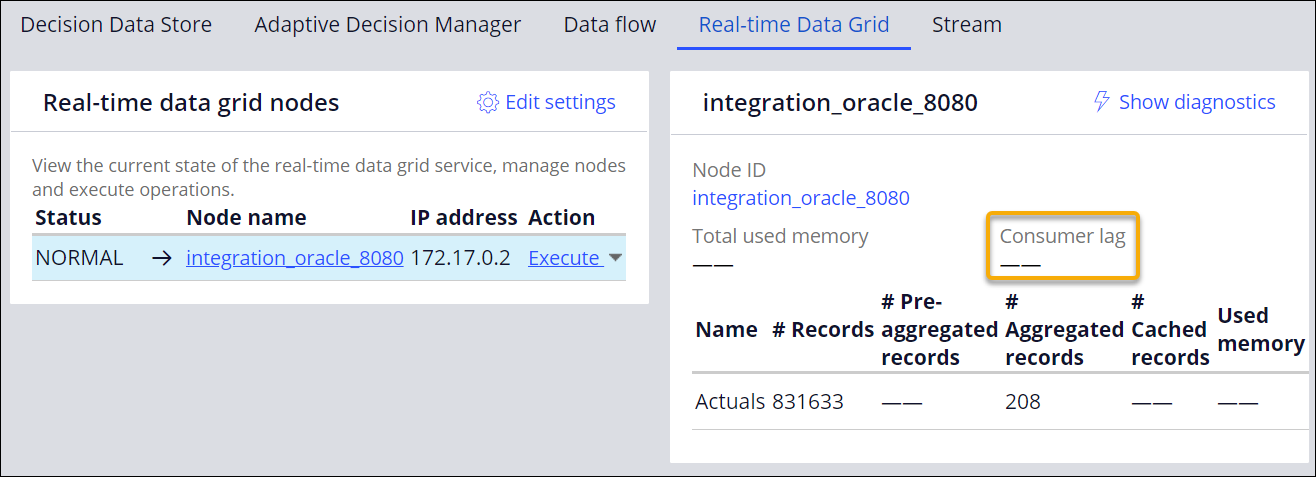The height and width of the screenshot is (477, 1316).
Task: Select the Actuals row name
Action: (730, 402)
